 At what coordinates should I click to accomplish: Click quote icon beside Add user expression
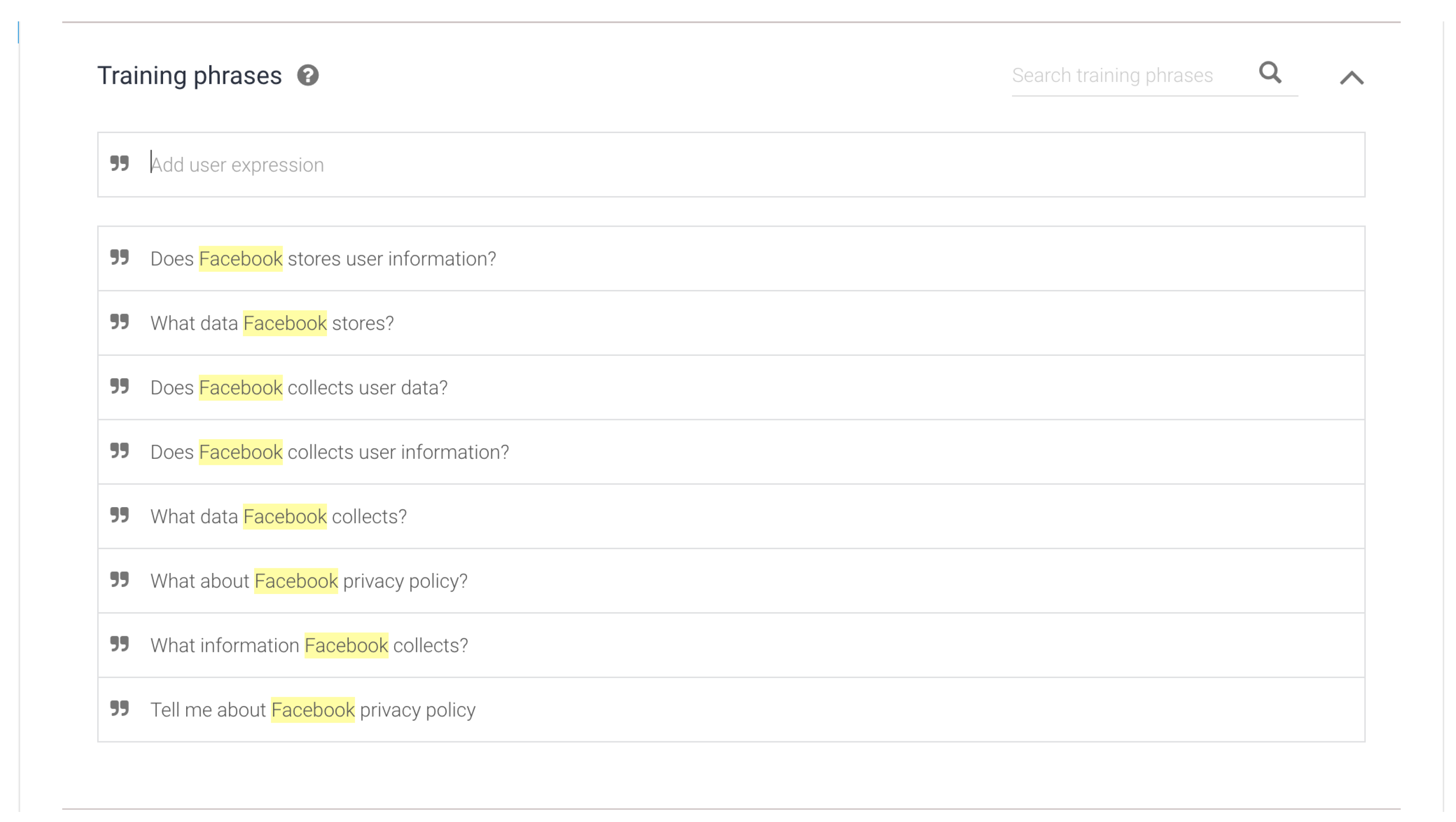(120, 164)
